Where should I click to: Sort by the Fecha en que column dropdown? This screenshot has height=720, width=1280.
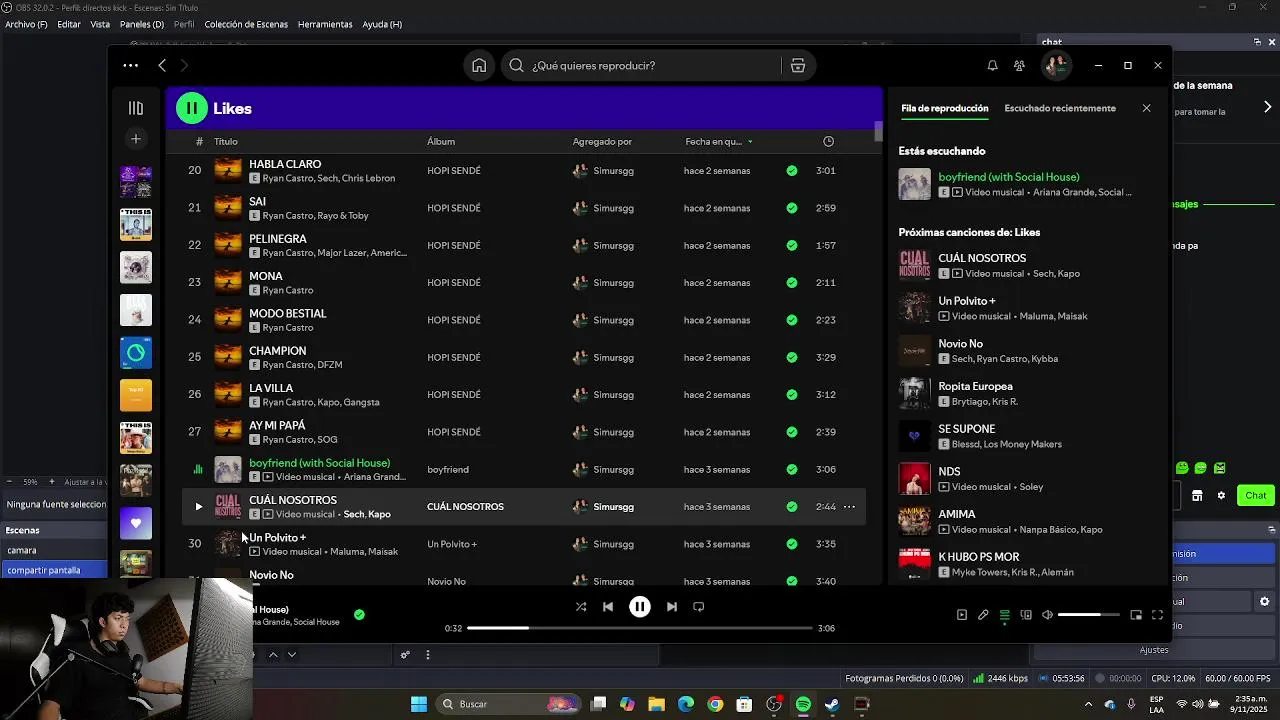point(719,141)
